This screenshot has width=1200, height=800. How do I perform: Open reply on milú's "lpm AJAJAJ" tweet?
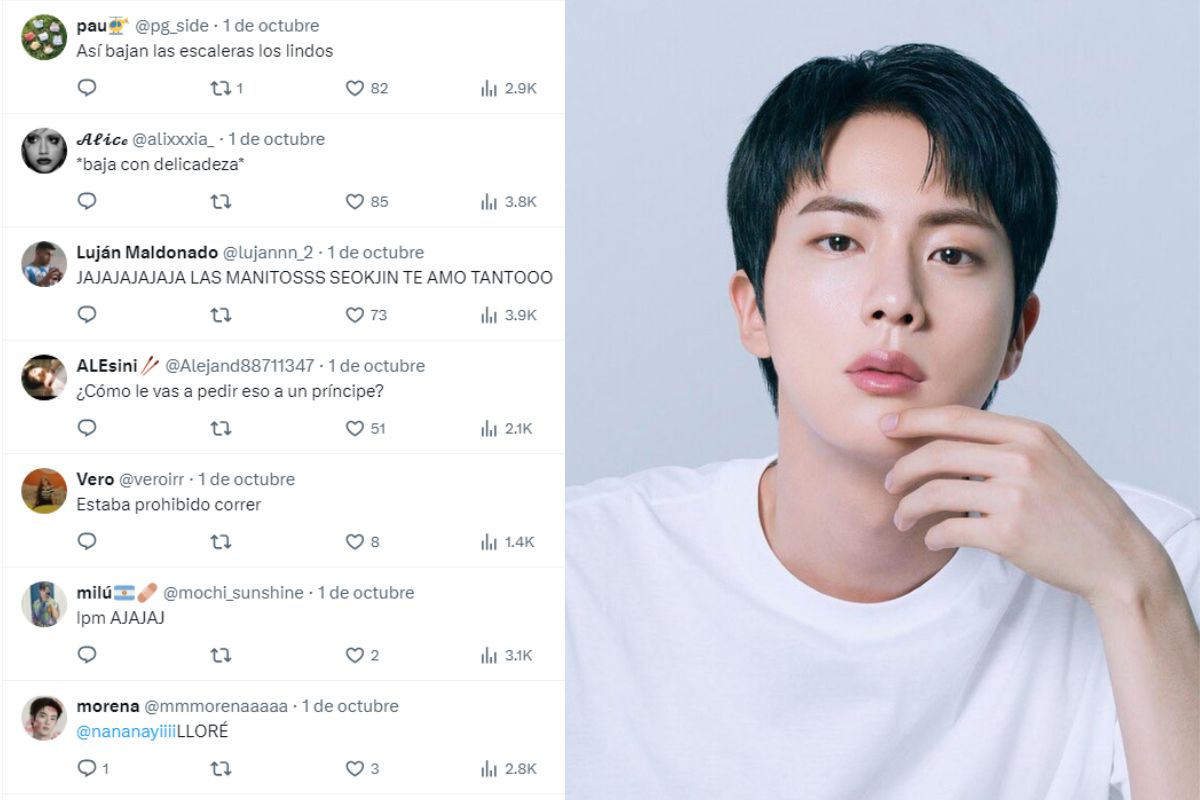87,655
